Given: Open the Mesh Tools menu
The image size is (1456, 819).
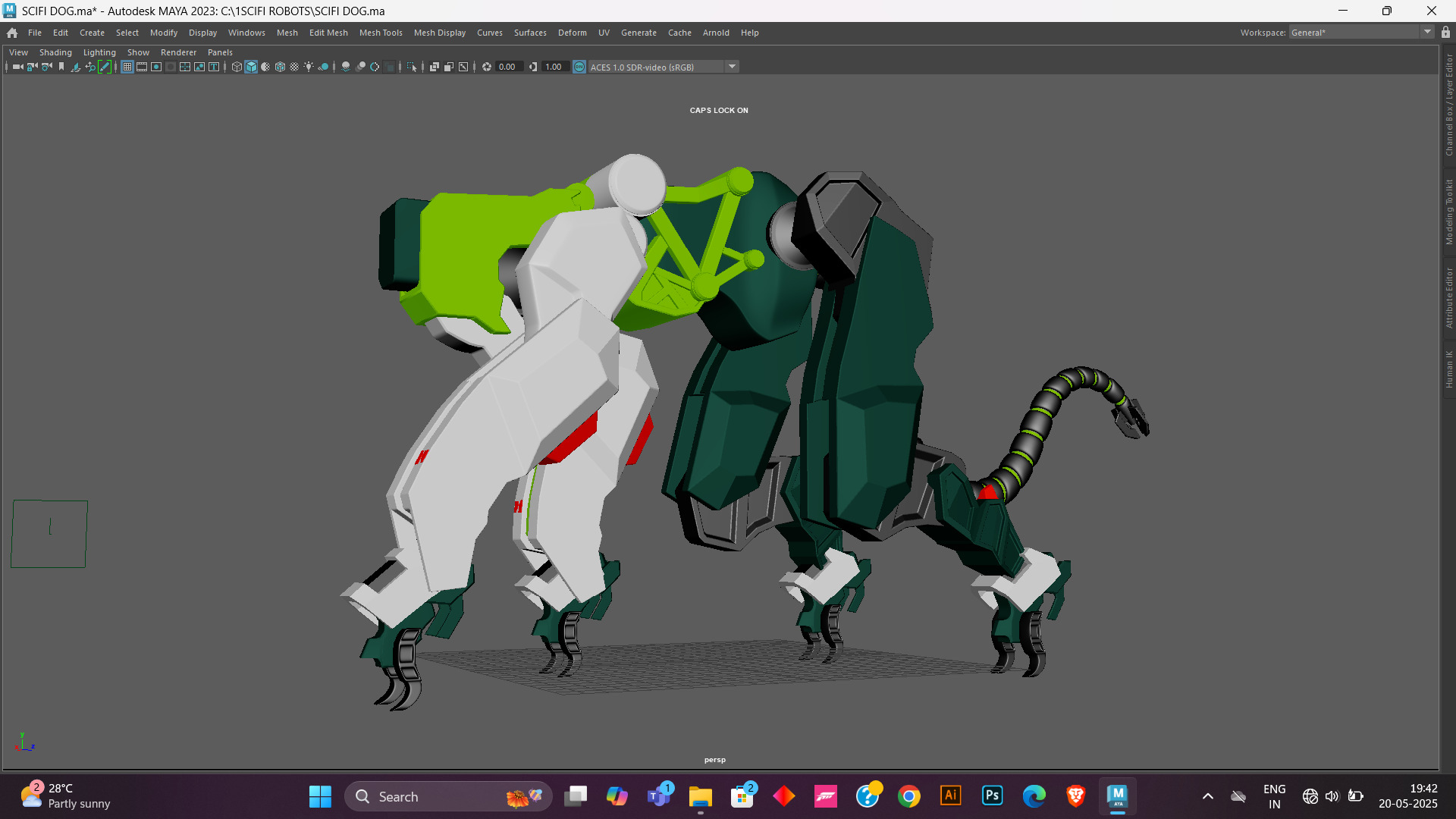Looking at the screenshot, I should pyautogui.click(x=381, y=33).
